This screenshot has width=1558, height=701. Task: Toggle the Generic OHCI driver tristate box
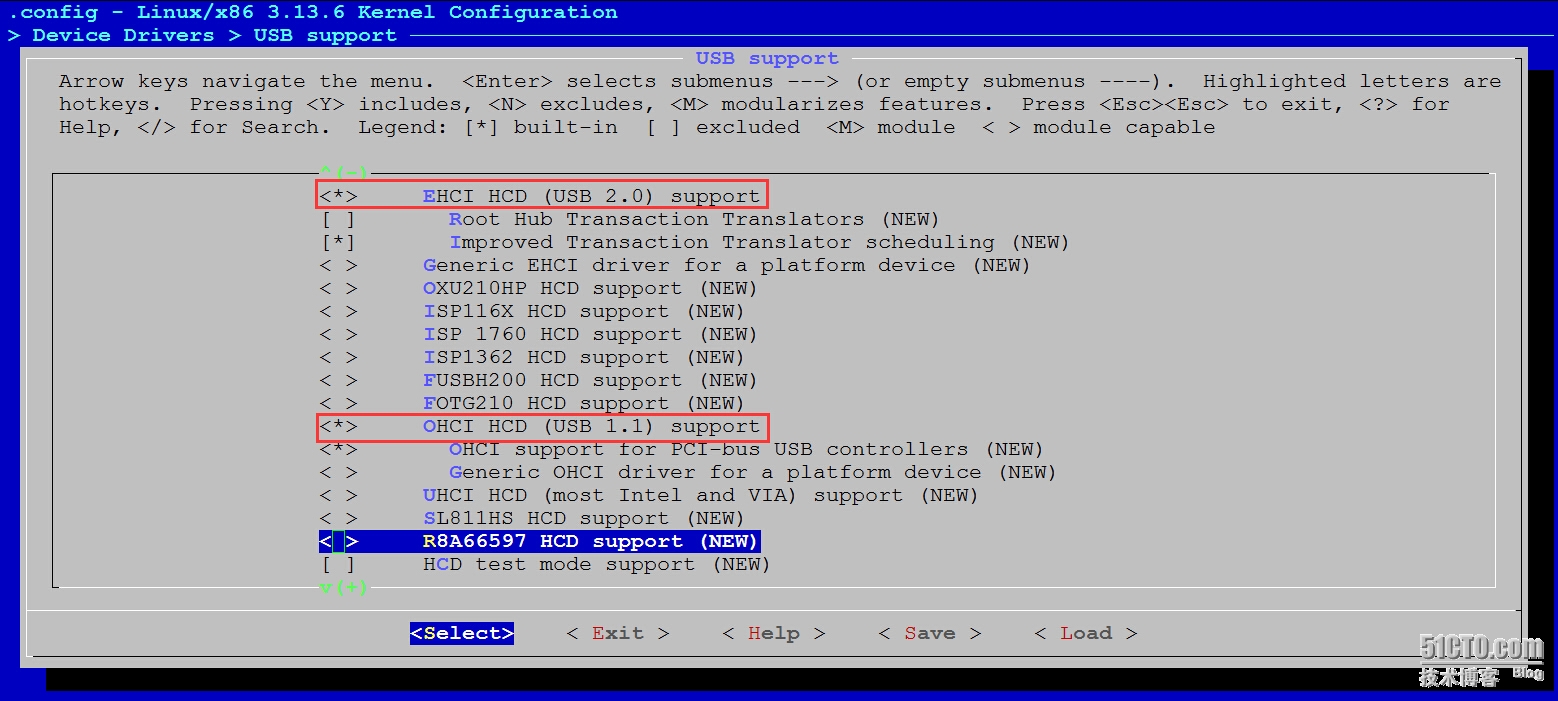point(339,472)
